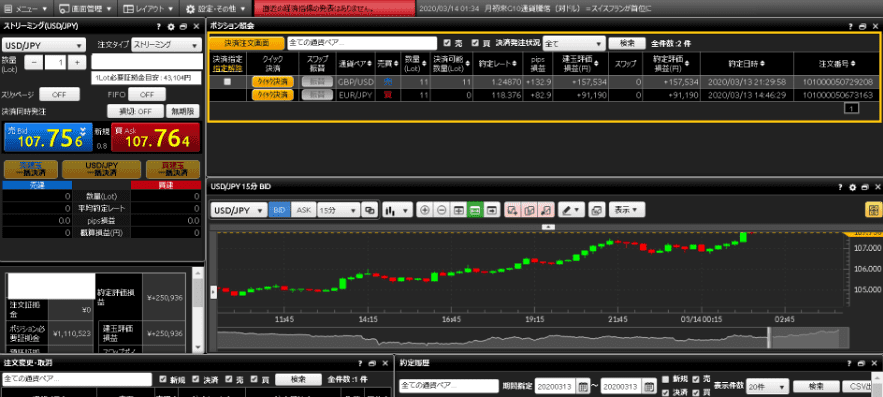Open settings gear in streaming order panel
This screenshot has width=883, height=397.
click(x=172, y=26)
